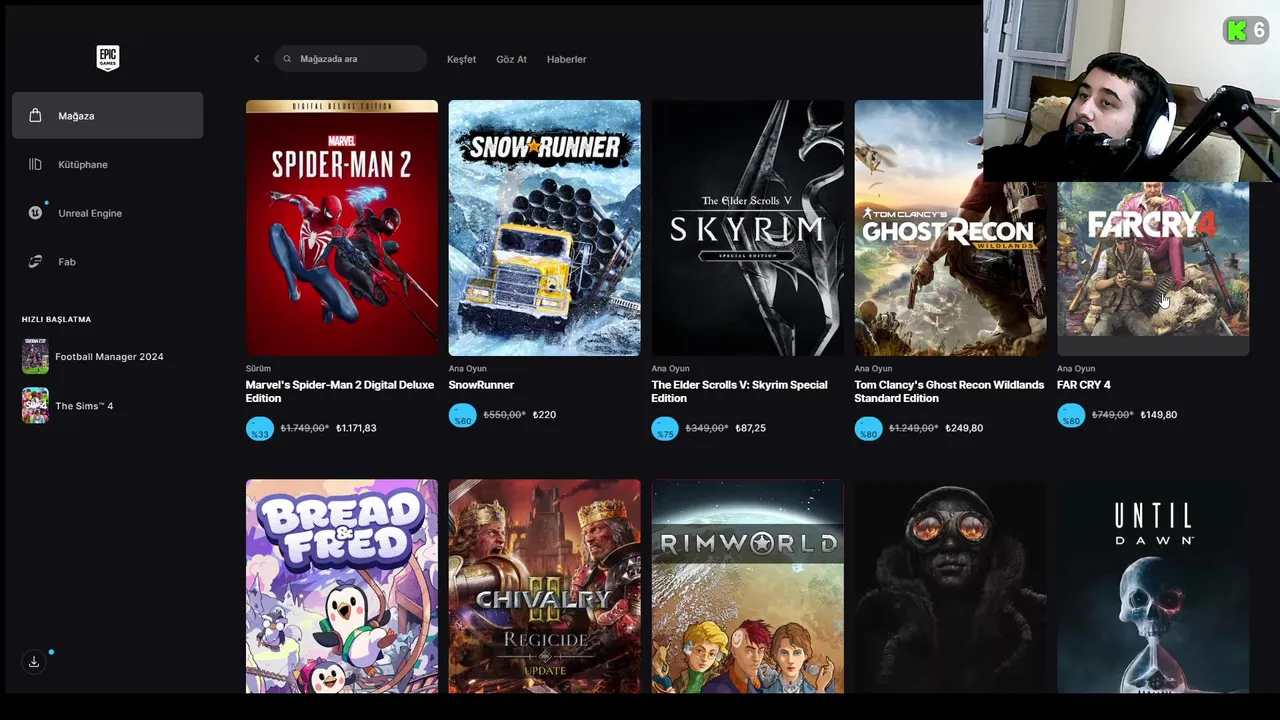Click the %75 discount badge on Skyrim

(665, 428)
